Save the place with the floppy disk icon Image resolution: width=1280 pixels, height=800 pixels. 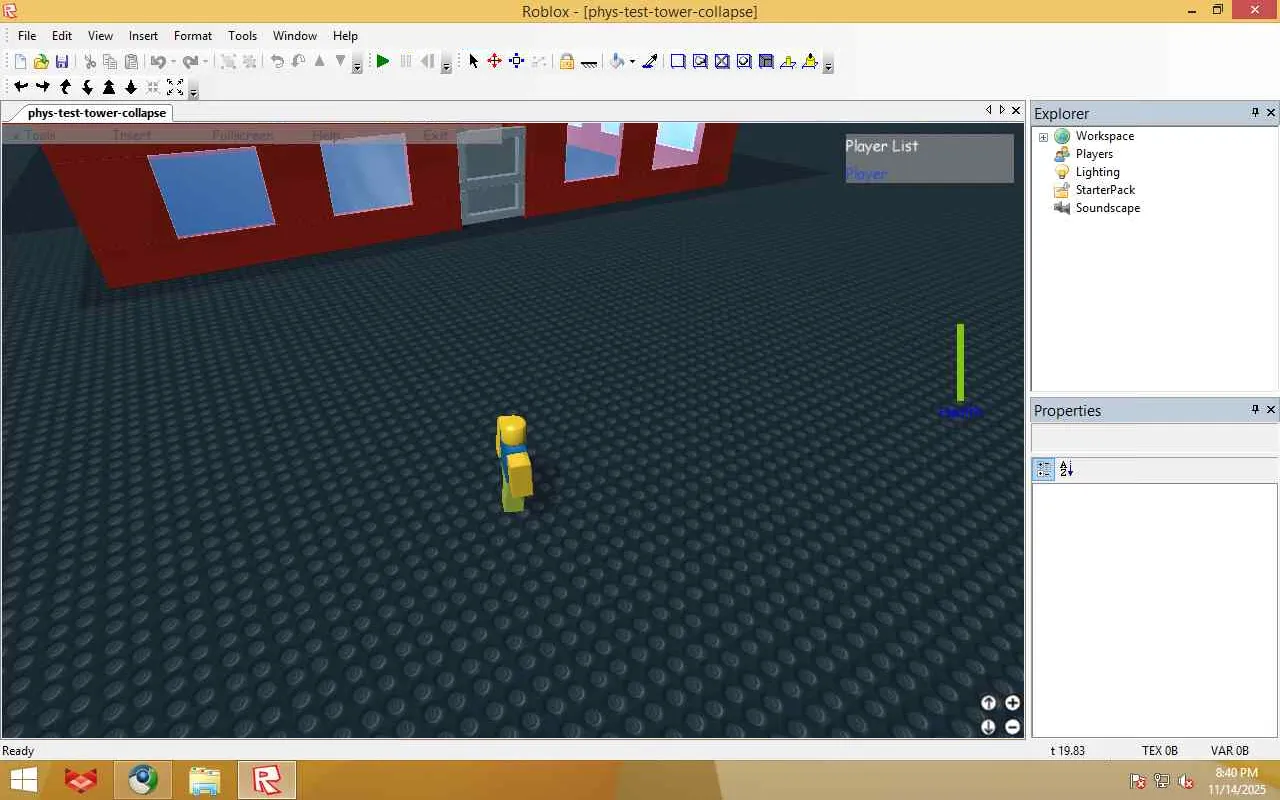click(x=62, y=62)
